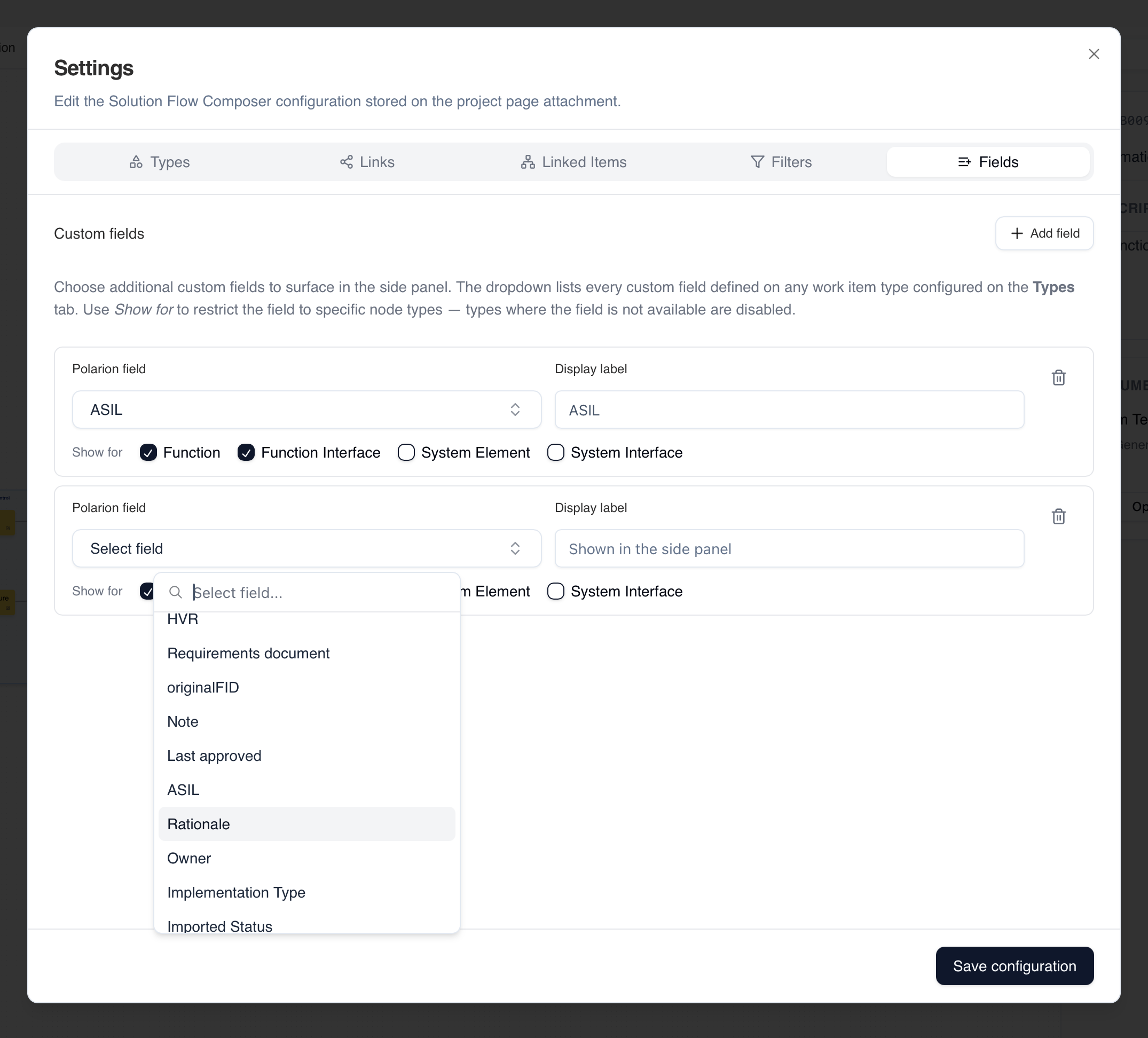
Task: Check System Element for the ASIL field
Action: click(406, 453)
